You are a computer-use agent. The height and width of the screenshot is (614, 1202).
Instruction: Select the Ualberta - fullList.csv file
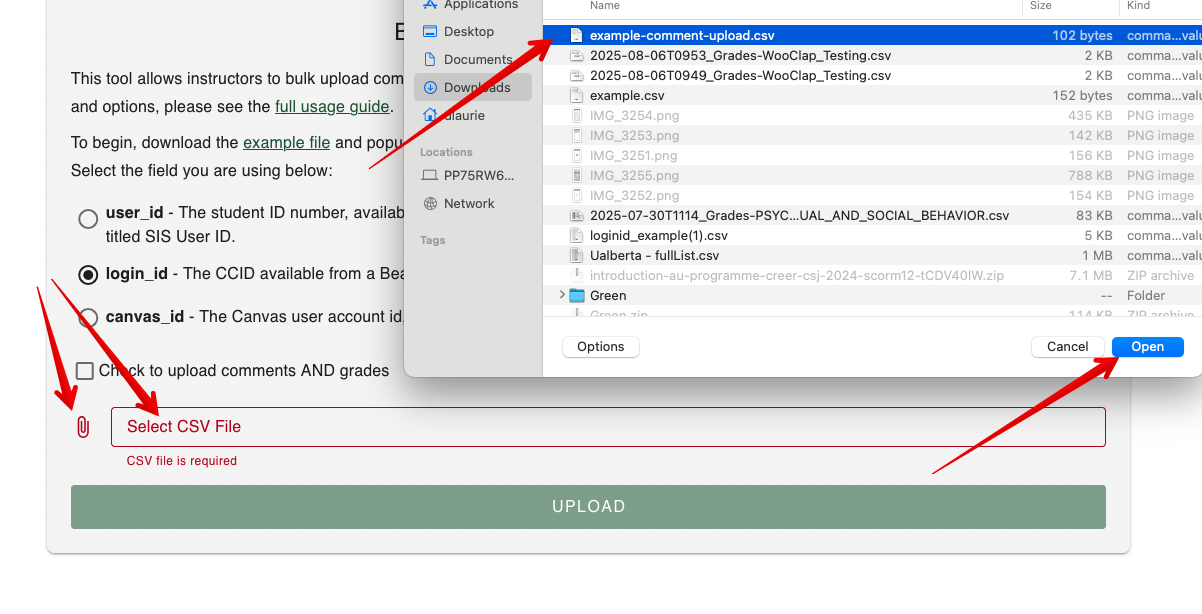pos(653,256)
